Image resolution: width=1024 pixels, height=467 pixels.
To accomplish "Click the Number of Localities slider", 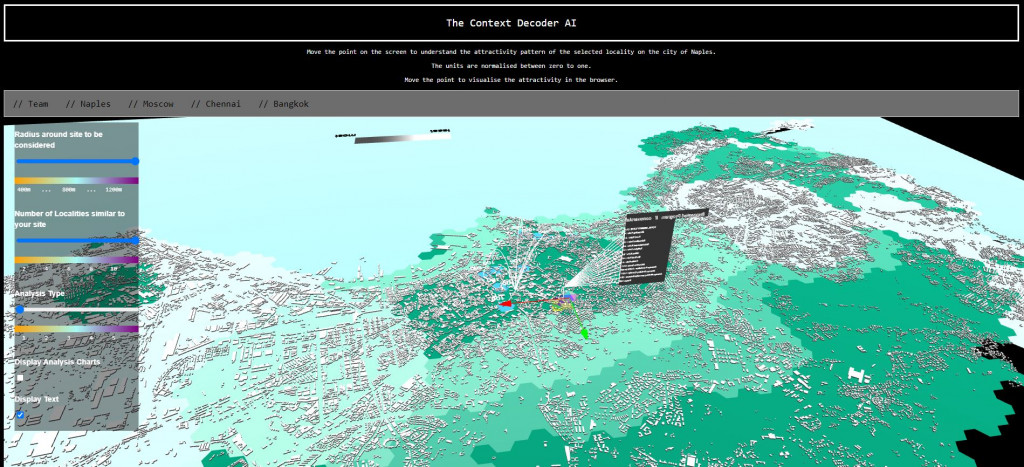I will (x=77, y=240).
